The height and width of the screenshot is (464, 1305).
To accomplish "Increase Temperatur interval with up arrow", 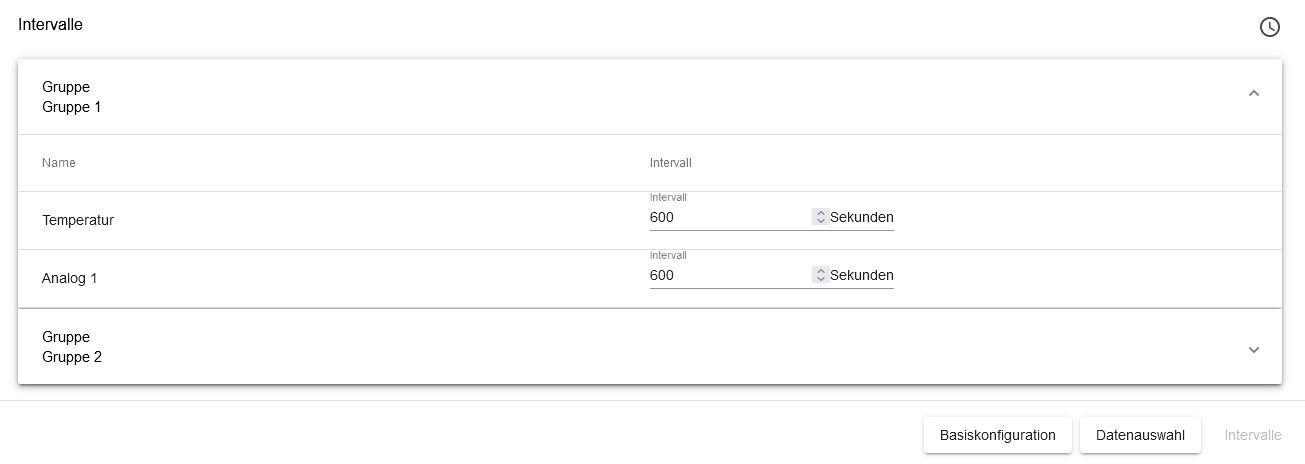I will (x=821, y=213).
